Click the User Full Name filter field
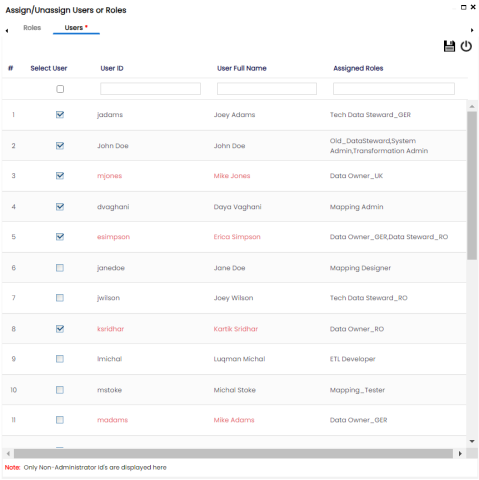479x480 pixels. point(267,89)
